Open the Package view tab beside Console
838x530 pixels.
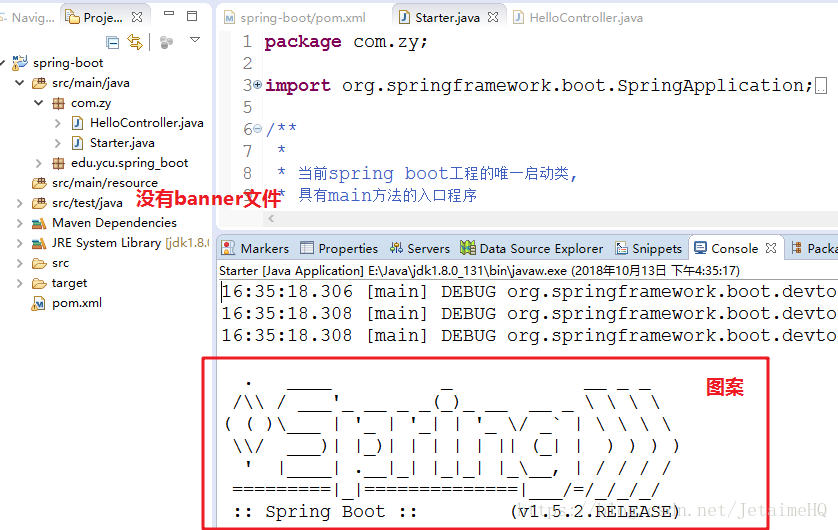(x=814, y=248)
